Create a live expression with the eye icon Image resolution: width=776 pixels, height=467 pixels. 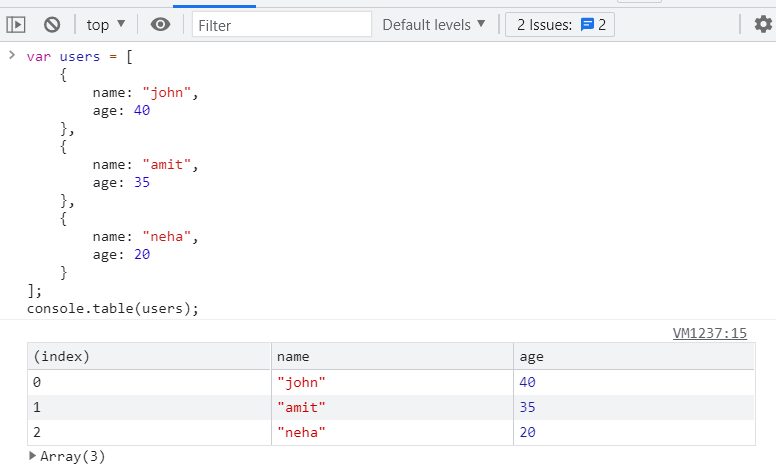(x=160, y=24)
